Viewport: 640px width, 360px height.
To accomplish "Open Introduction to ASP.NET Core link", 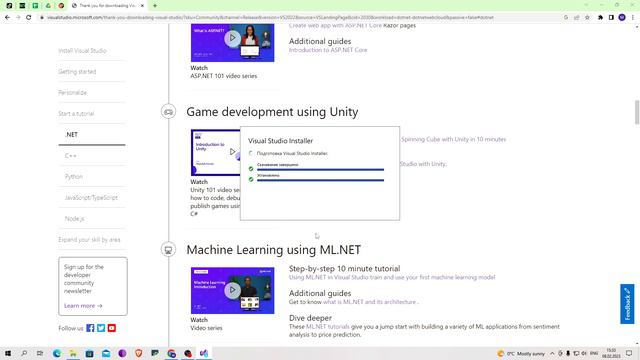I will (328, 50).
